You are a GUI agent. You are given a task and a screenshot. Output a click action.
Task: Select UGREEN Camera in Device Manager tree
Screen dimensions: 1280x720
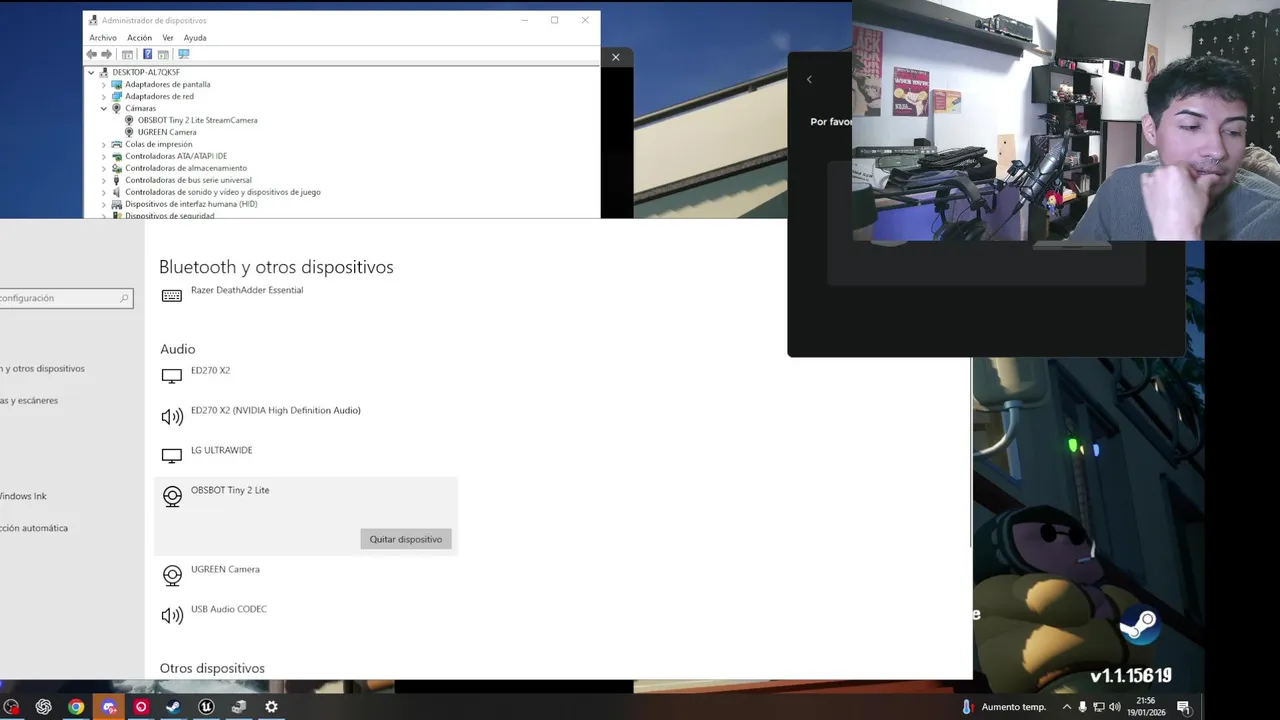pos(167,132)
